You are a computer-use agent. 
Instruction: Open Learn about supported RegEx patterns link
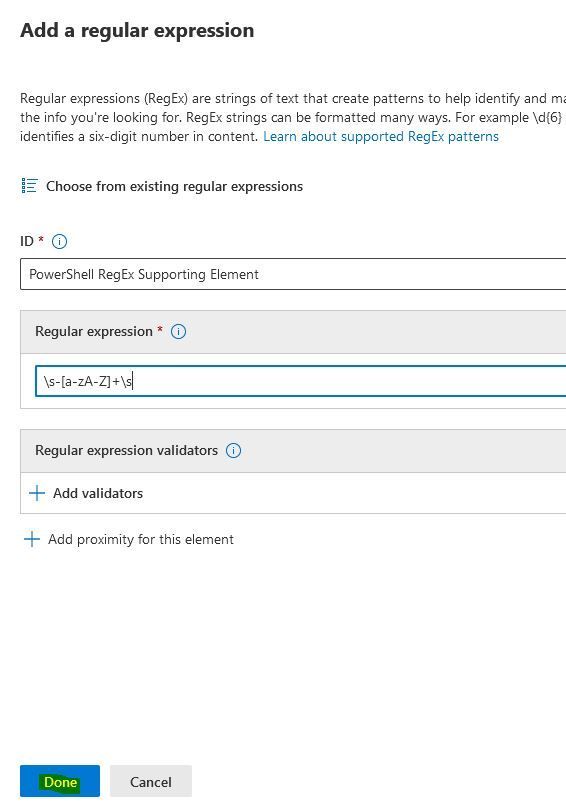tap(381, 136)
